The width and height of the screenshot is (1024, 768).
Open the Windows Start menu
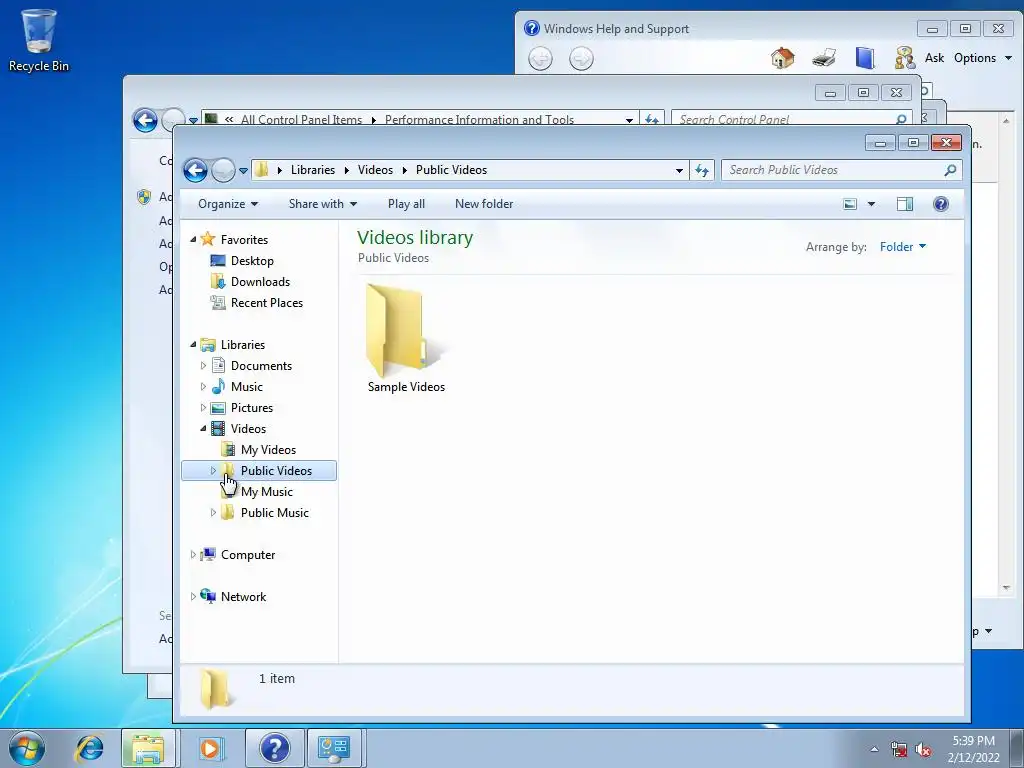click(27, 748)
